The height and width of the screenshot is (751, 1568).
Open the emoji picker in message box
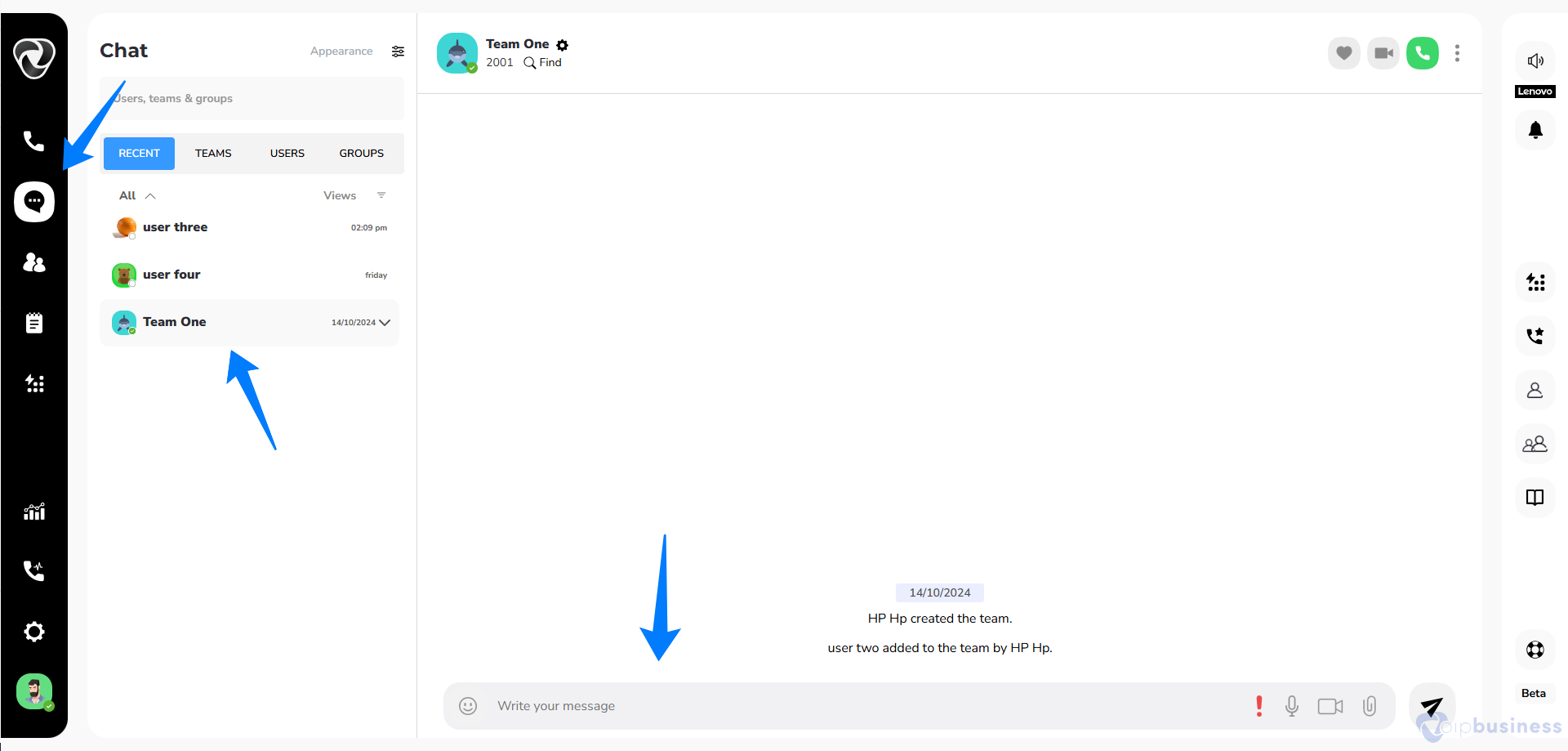point(468,706)
